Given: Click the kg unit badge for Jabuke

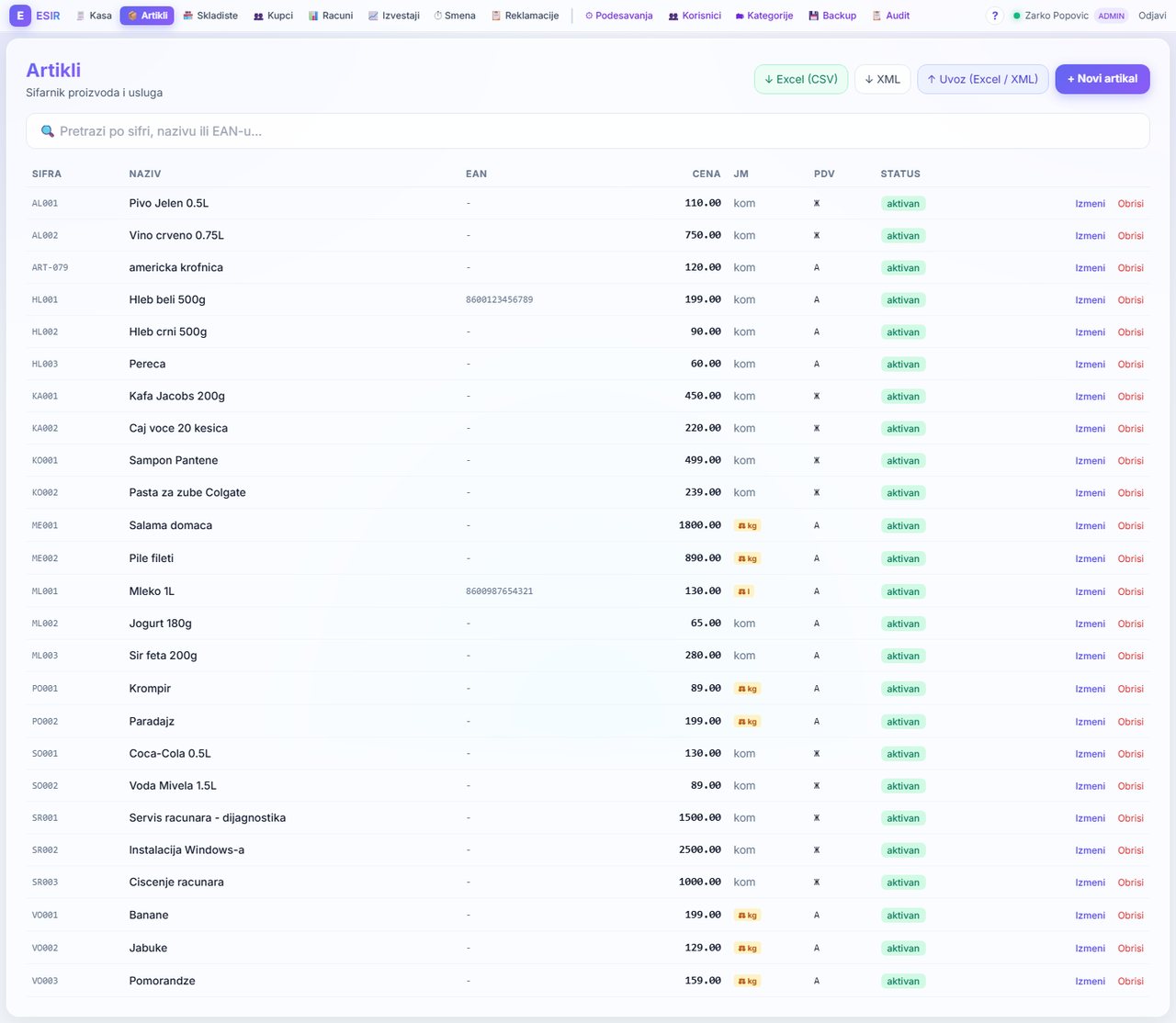Looking at the screenshot, I should [747, 949].
